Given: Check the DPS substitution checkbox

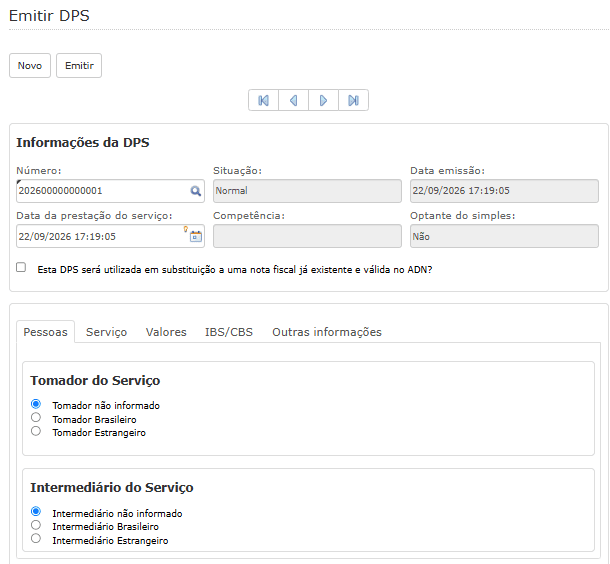Looking at the screenshot, I should click(x=21, y=267).
